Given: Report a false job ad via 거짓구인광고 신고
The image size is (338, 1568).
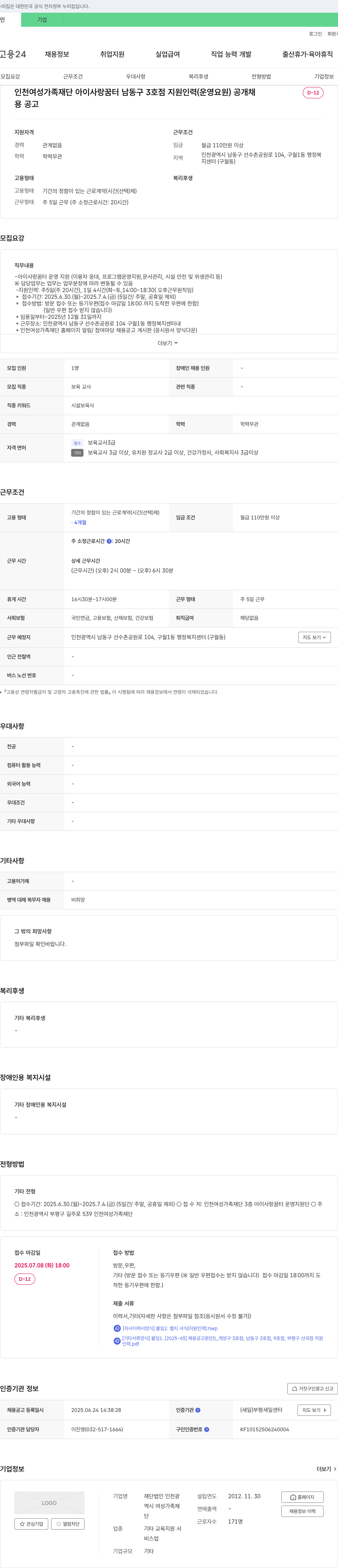Looking at the screenshot, I should [x=312, y=1388].
